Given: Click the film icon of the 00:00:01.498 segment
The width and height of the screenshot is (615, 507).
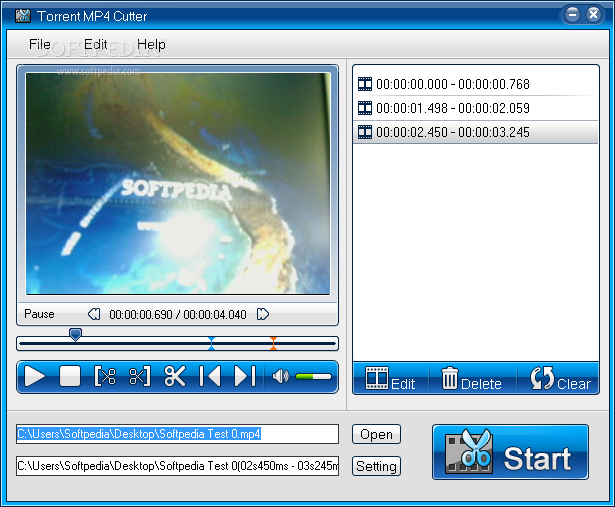Looking at the screenshot, I should pos(365,108).
